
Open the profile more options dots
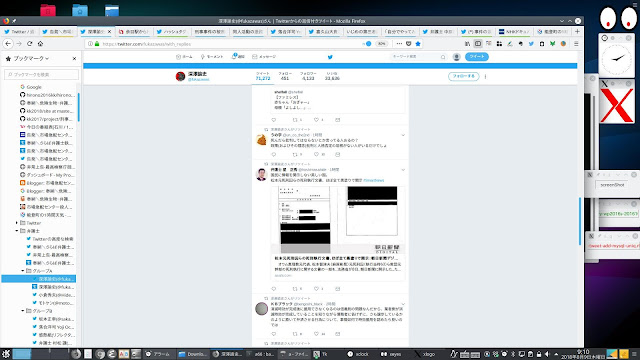[485, 76]
